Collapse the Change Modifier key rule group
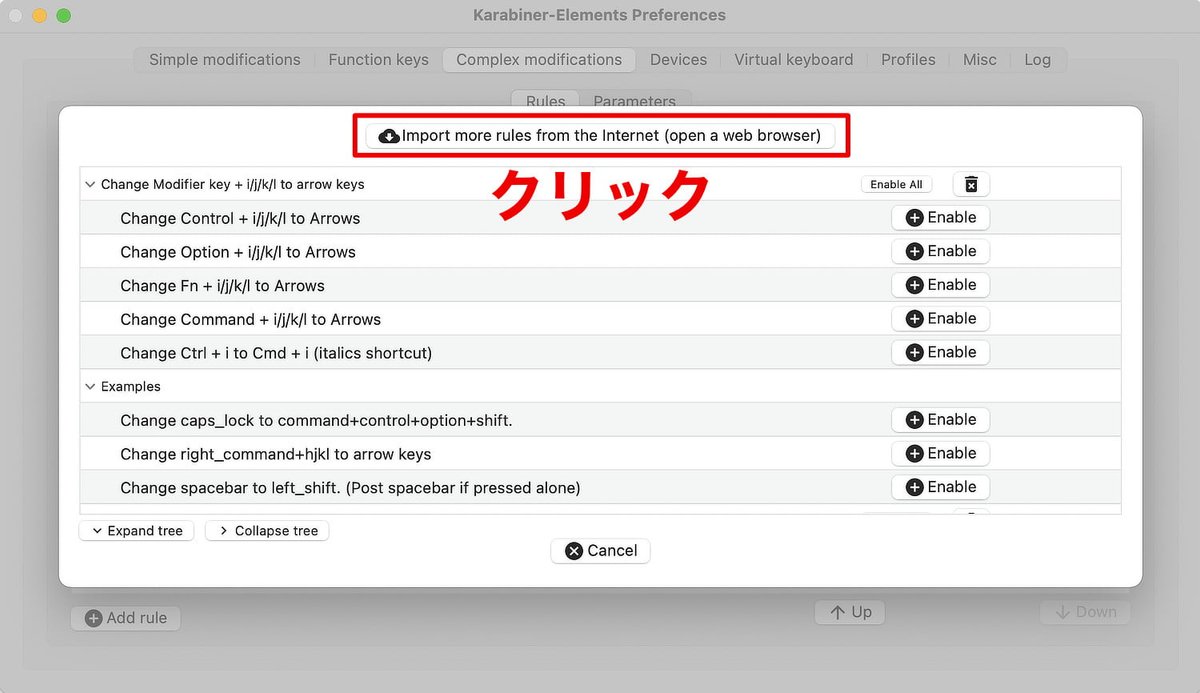The height and width of the screenshot is (693, 1200). (x=90, y=184)
